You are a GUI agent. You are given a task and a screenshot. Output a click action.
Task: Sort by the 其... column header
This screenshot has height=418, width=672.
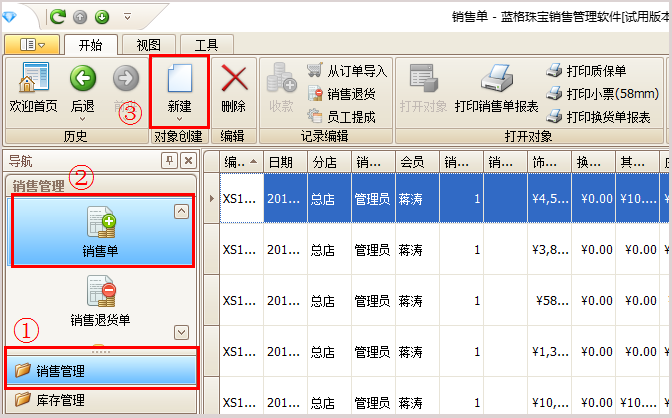[637, 162]
